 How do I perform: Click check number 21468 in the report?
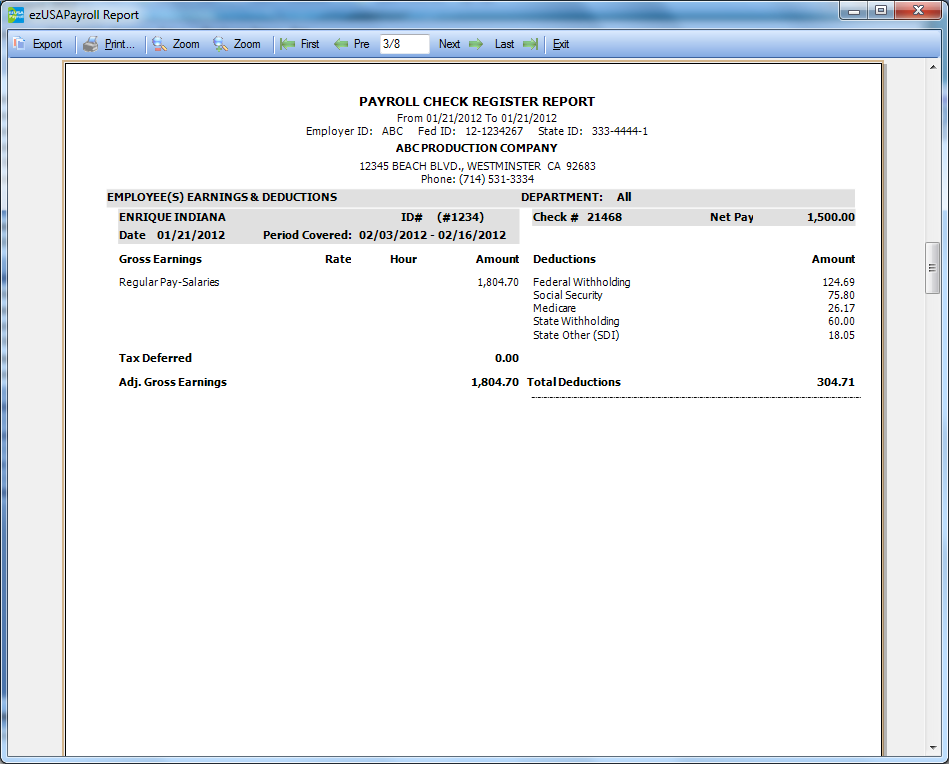coord(604,217)
